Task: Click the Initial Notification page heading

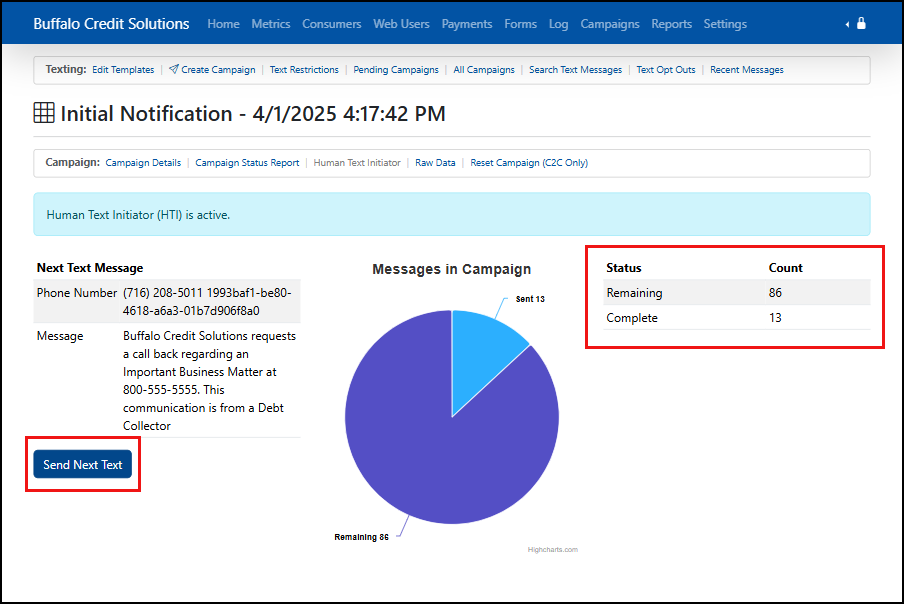Action: click(x=253, y=114)
